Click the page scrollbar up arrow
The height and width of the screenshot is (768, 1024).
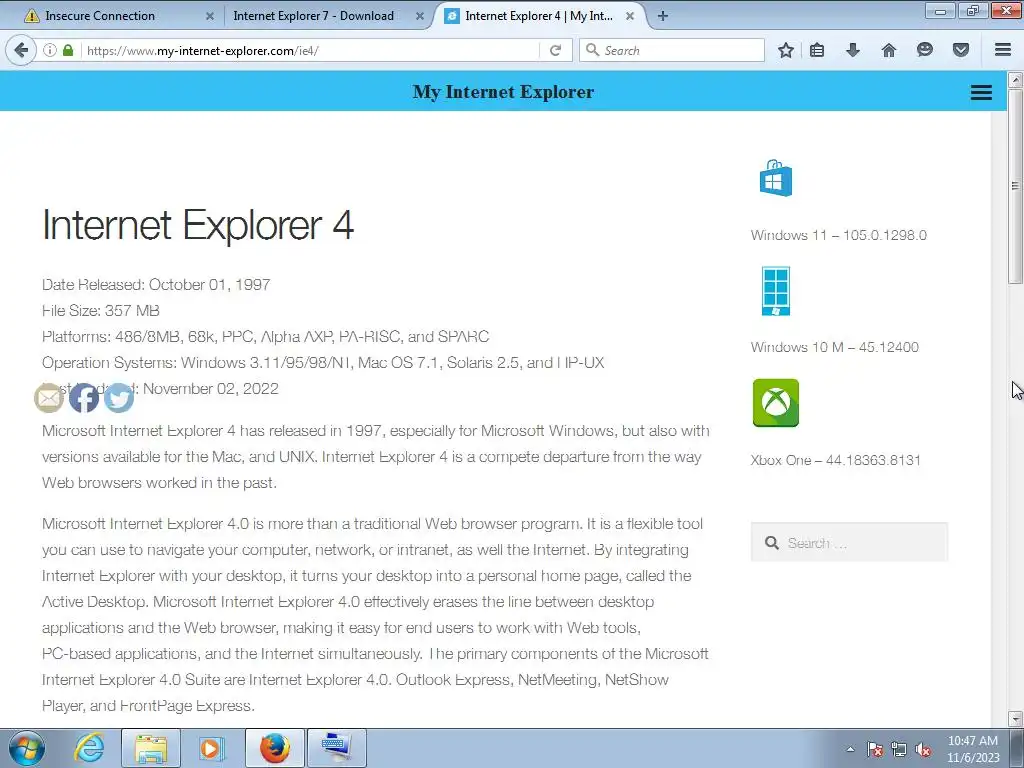point(1015,80)
